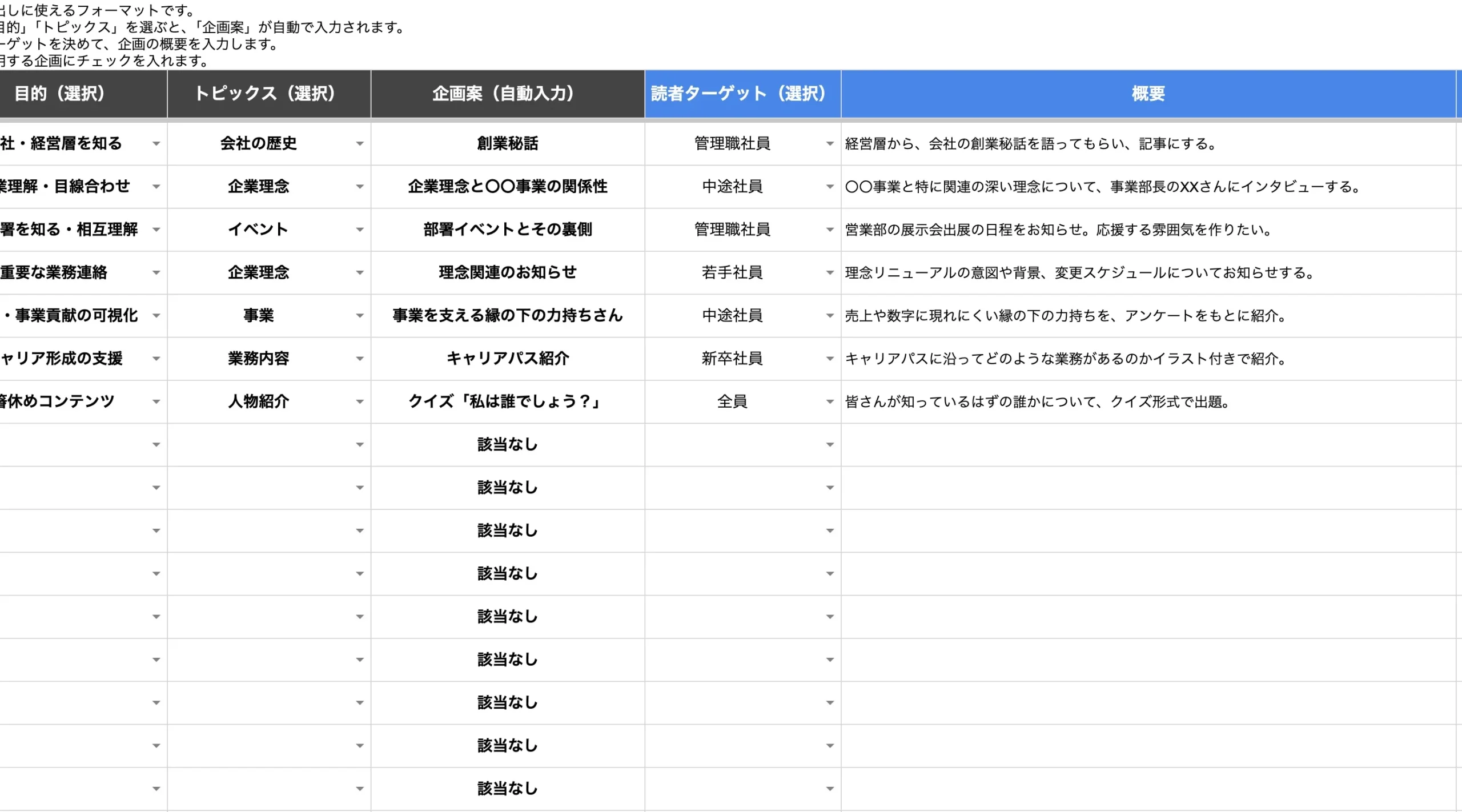
Task: Click the 事業を支える縁の下の力持ちさん cell
Action: pyautogui.click(x=508, y=316)
